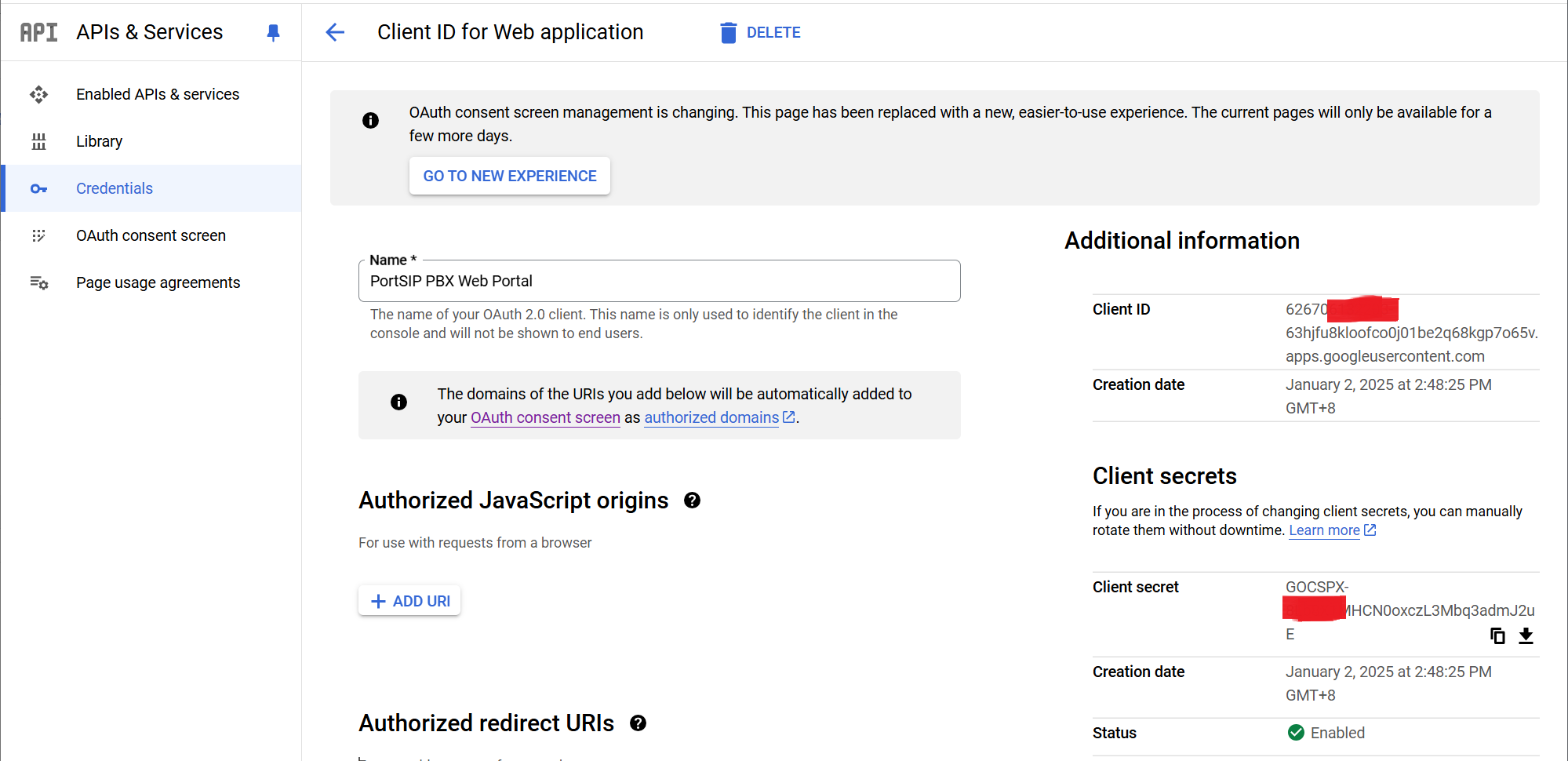The width and height of the screenshot is (1568, 761).
Task: Click the Enabled status checkmark
Action: coord(1294,733)
